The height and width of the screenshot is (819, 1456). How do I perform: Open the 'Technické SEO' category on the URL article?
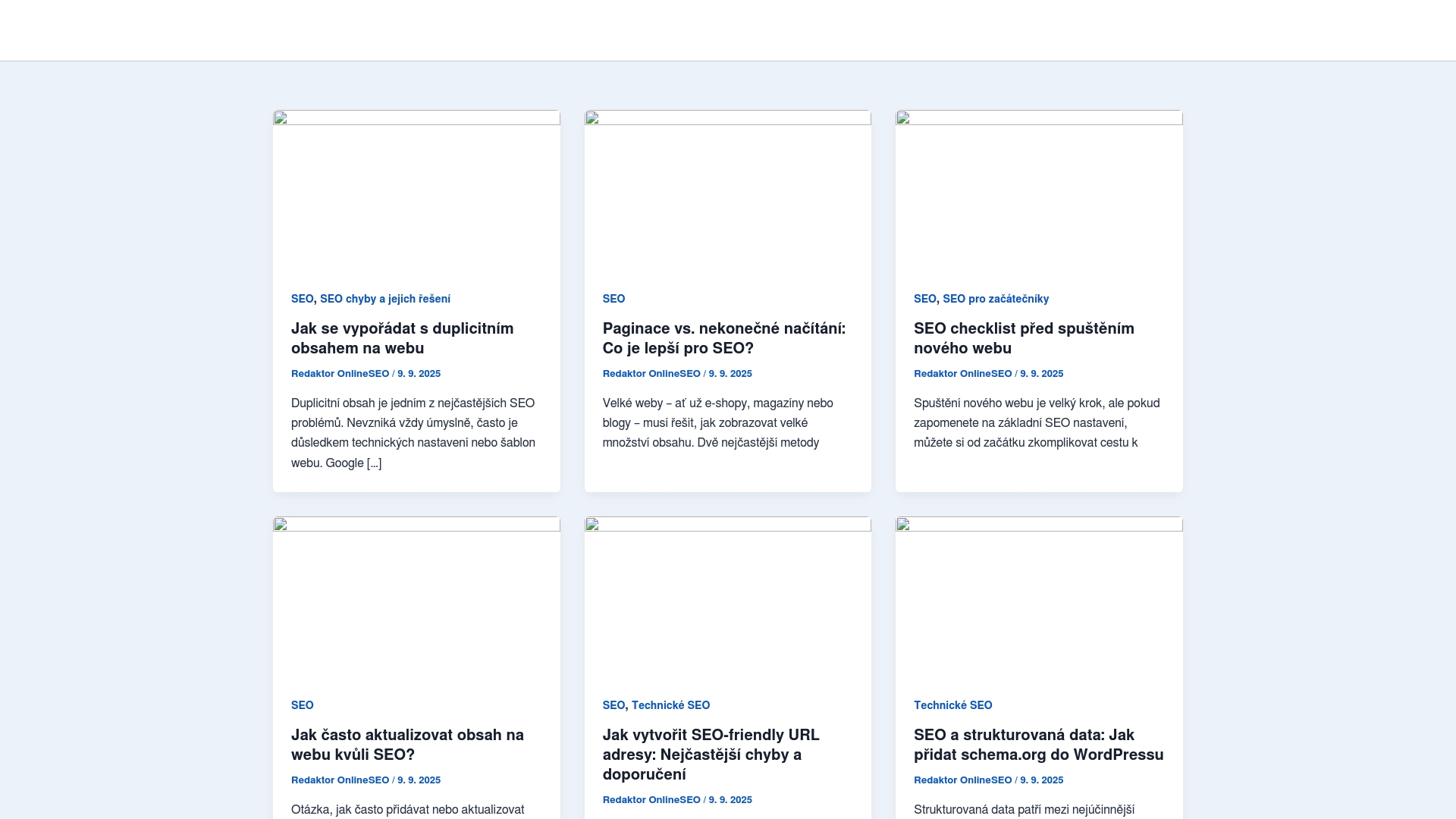[670, 705]
